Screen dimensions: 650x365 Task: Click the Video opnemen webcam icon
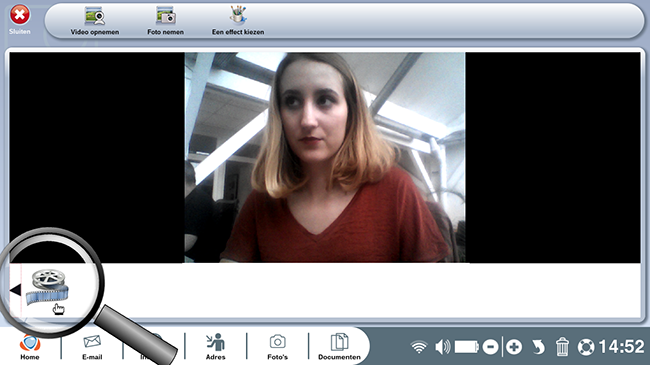click(95, 16)
